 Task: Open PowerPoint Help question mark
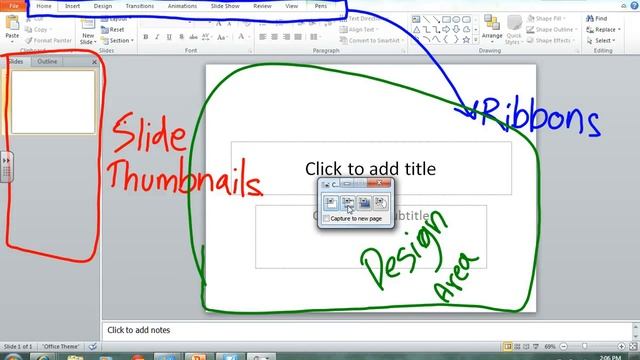point(634,6)
